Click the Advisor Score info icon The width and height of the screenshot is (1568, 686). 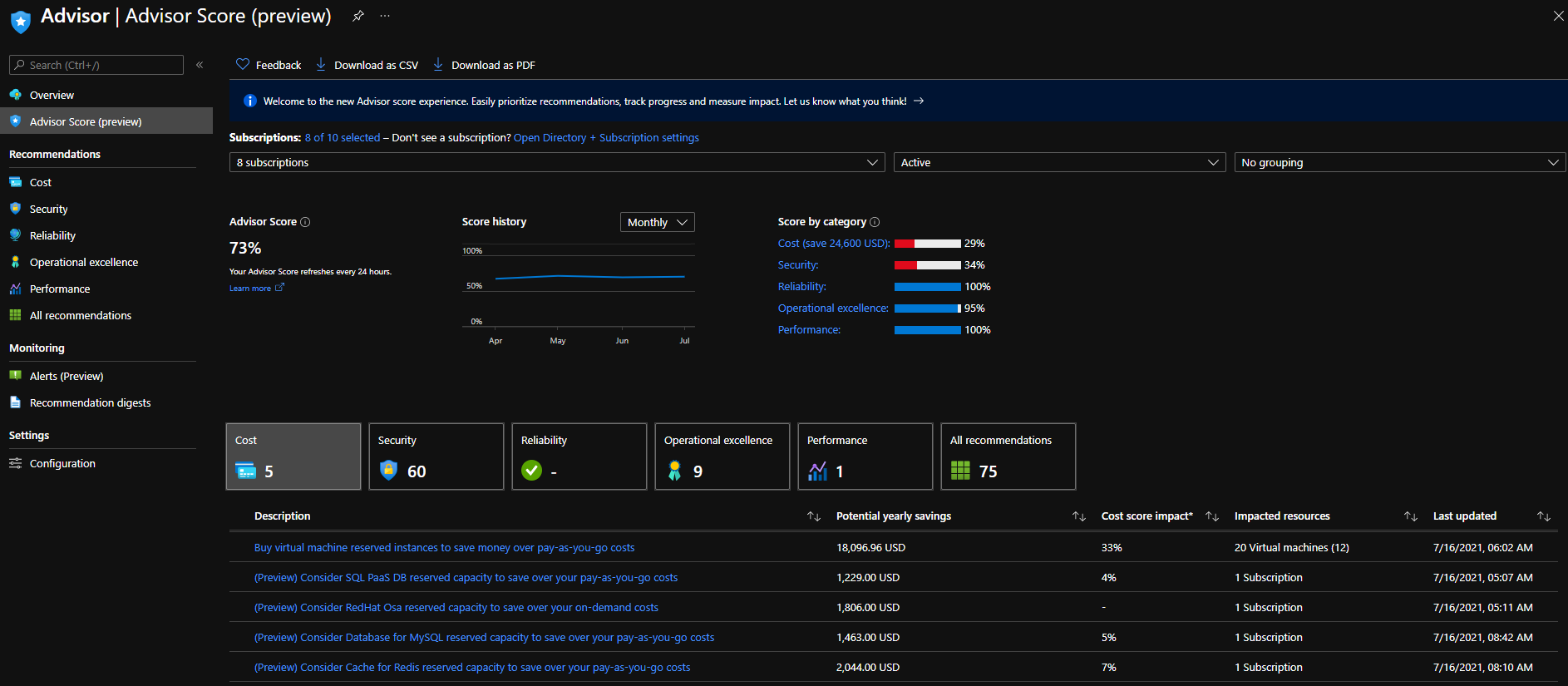305,222
